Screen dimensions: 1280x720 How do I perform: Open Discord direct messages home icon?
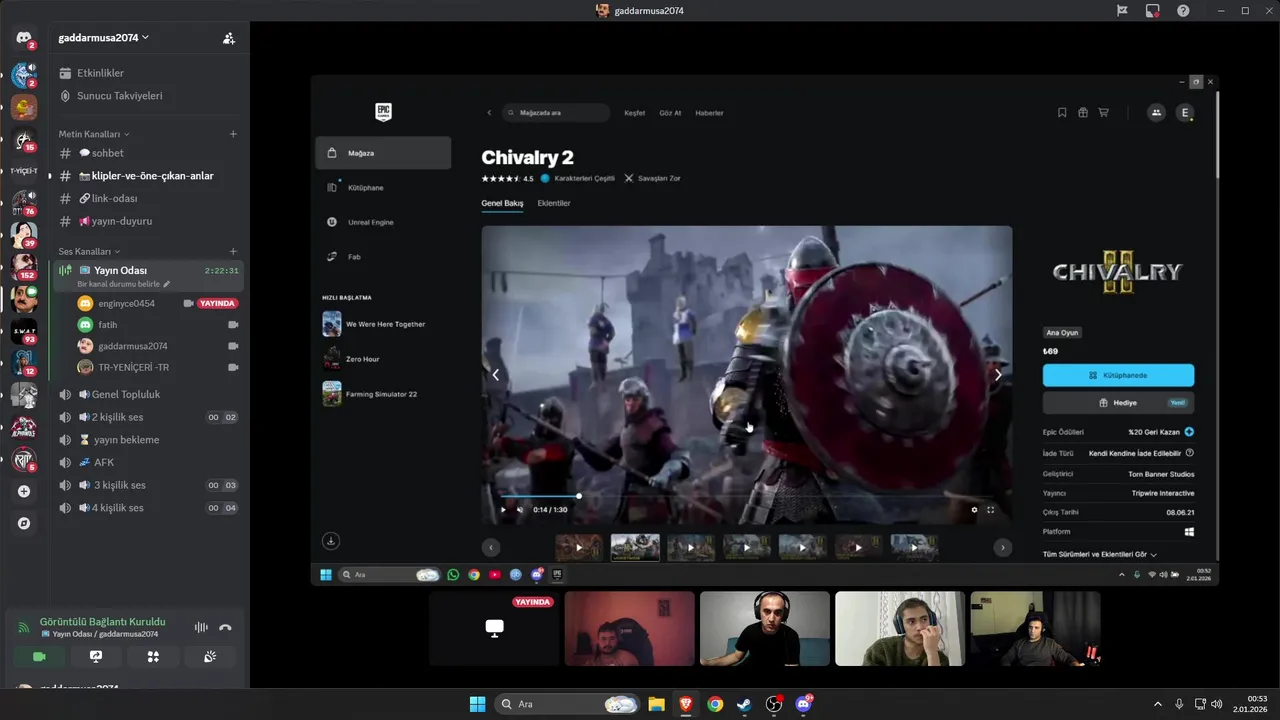point(24,39)
